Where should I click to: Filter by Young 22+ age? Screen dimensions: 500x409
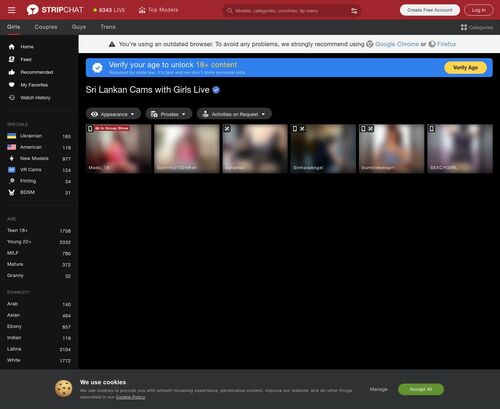pyautogui.click(x=39, y=242)
